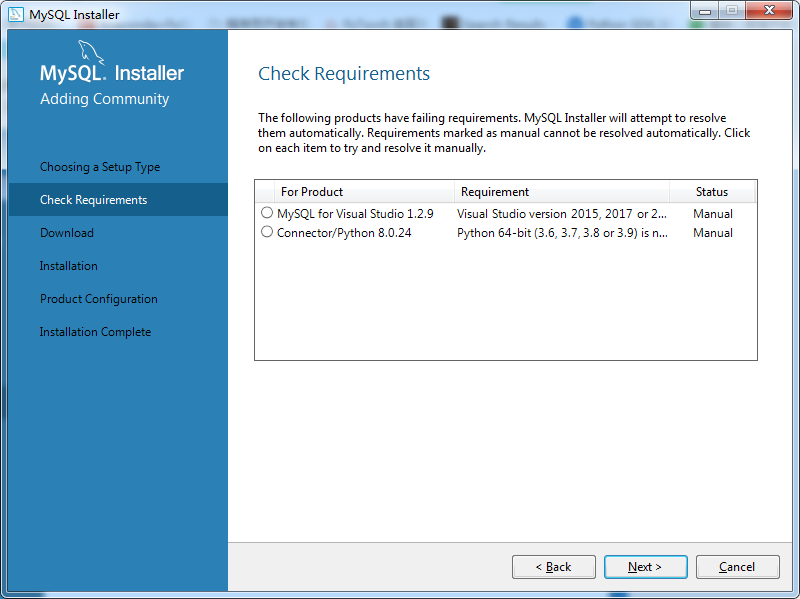Click the Python 64-bit requirement cell

pyautogui.click(x=562, y=233)
